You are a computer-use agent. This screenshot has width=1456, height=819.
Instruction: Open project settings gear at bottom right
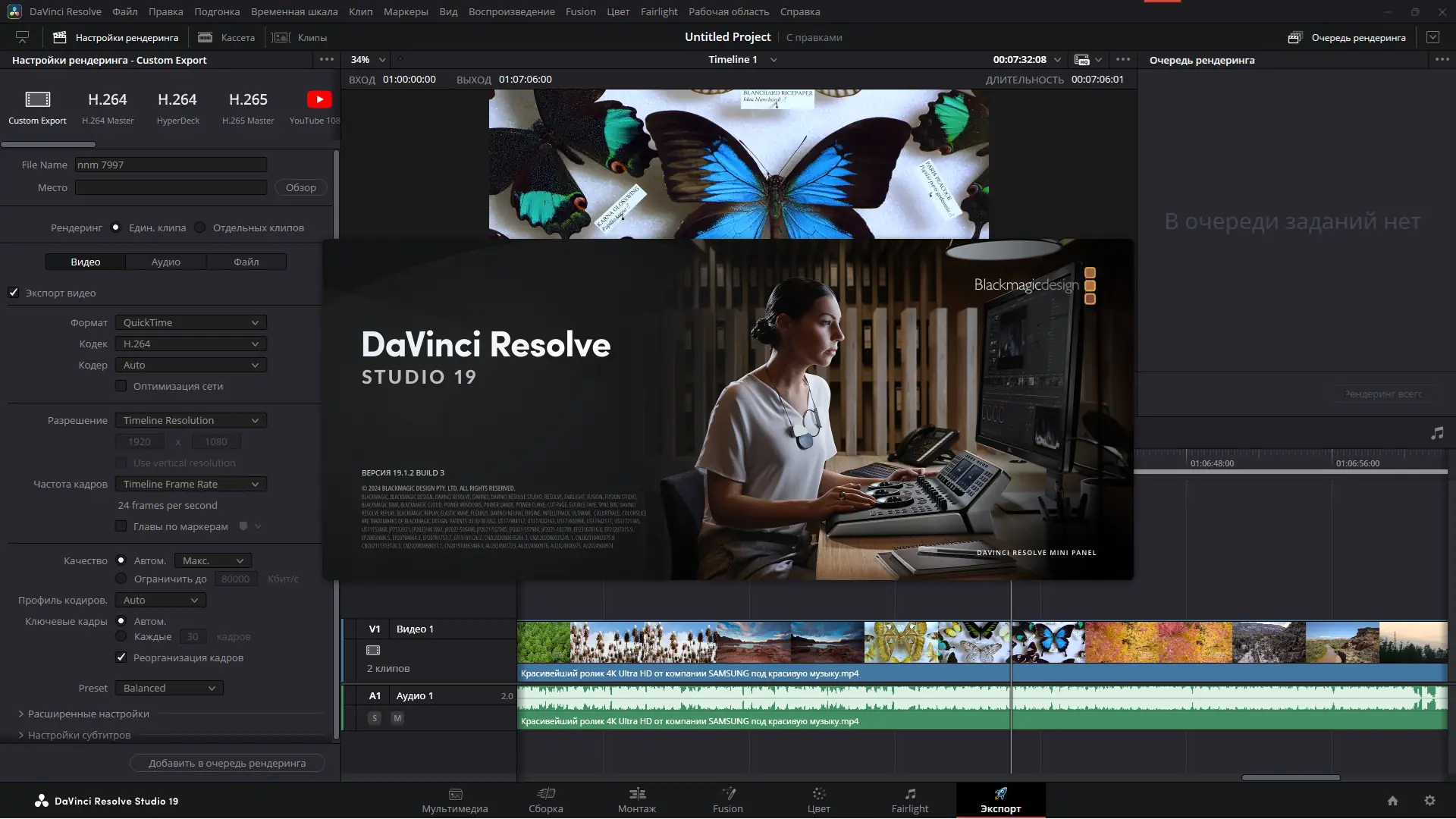[x=1430, y=800]
